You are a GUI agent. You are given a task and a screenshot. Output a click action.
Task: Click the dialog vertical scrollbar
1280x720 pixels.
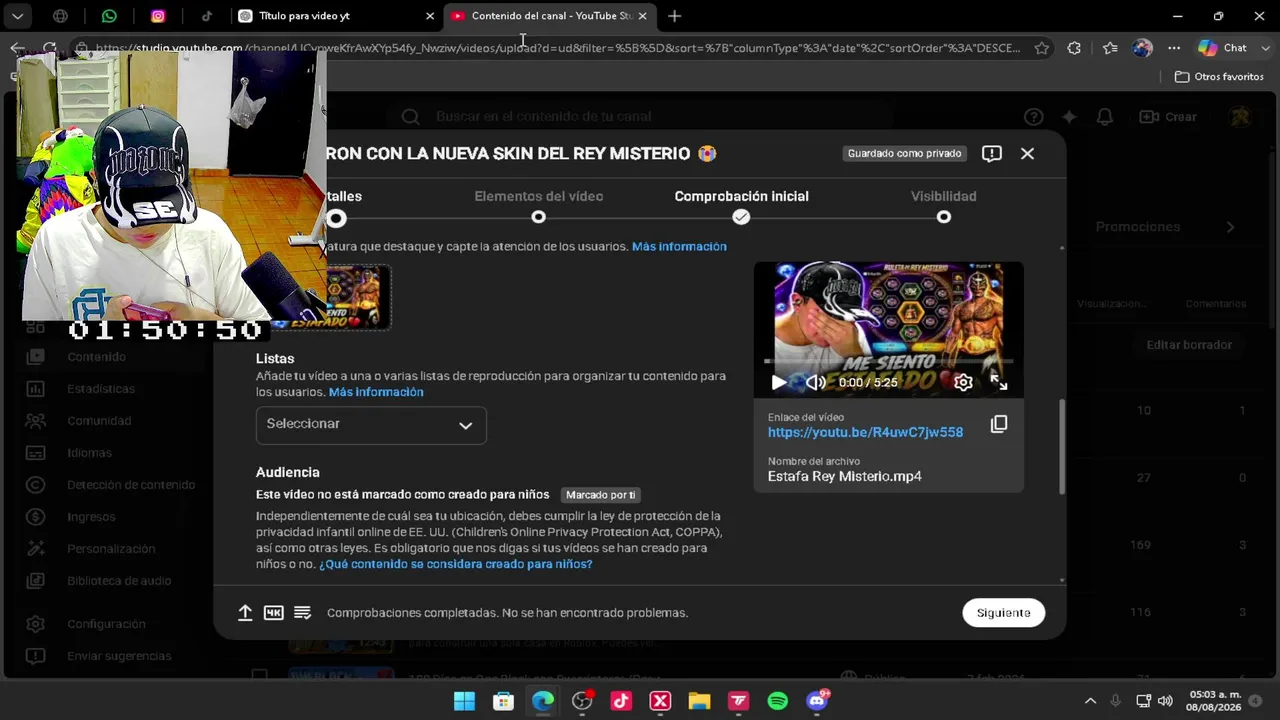(1061, 446)
